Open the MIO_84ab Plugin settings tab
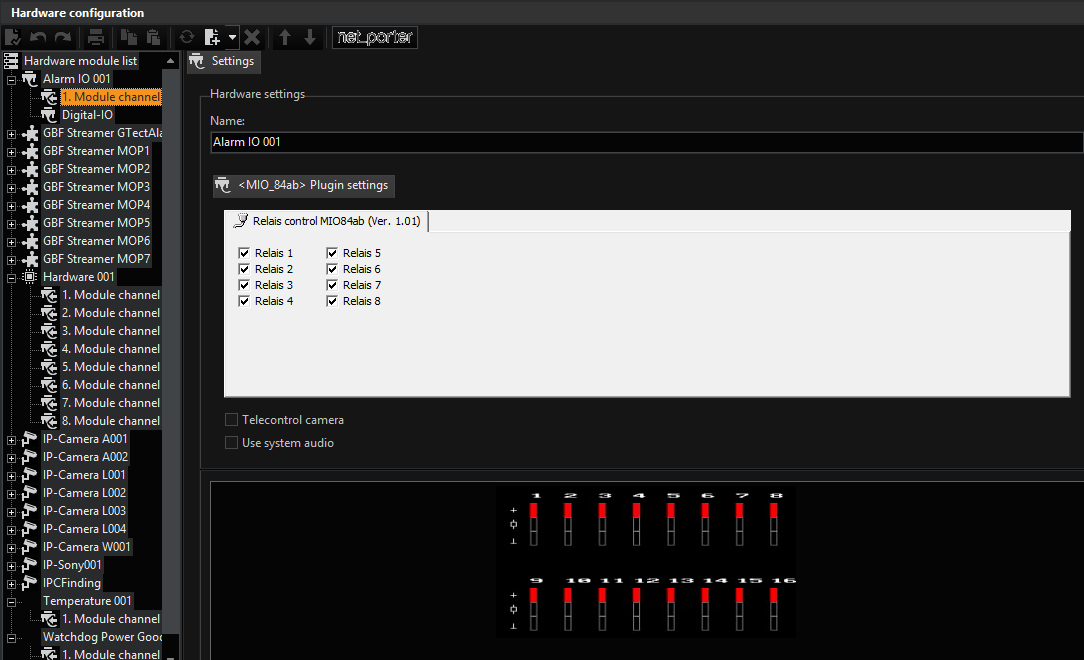1084x660 pixels. click(x=304, y=185)
